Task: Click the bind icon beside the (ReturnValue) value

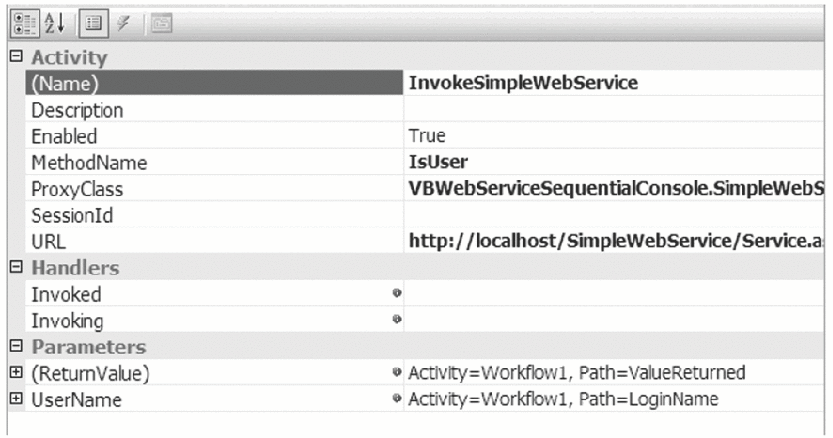Action: pos(398,374)
